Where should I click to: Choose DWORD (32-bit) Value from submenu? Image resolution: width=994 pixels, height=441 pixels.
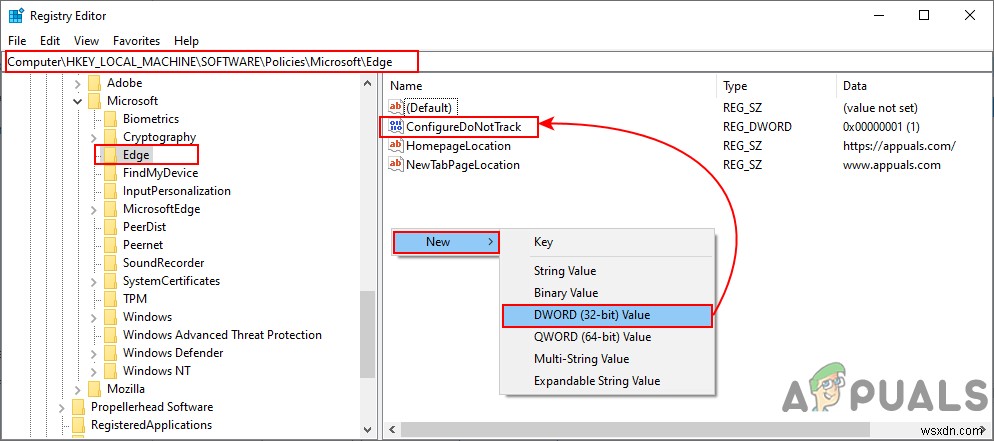tap(607, 315)
